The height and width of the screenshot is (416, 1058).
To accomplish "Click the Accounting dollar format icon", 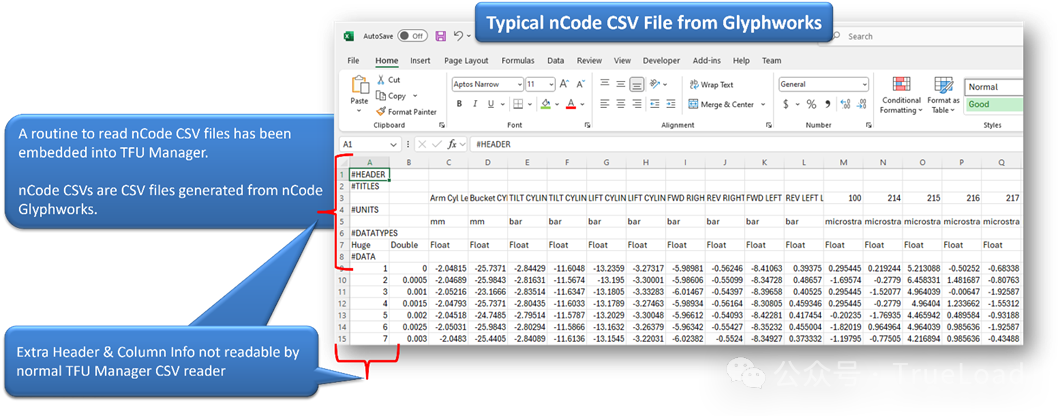I will click(786, 105).
